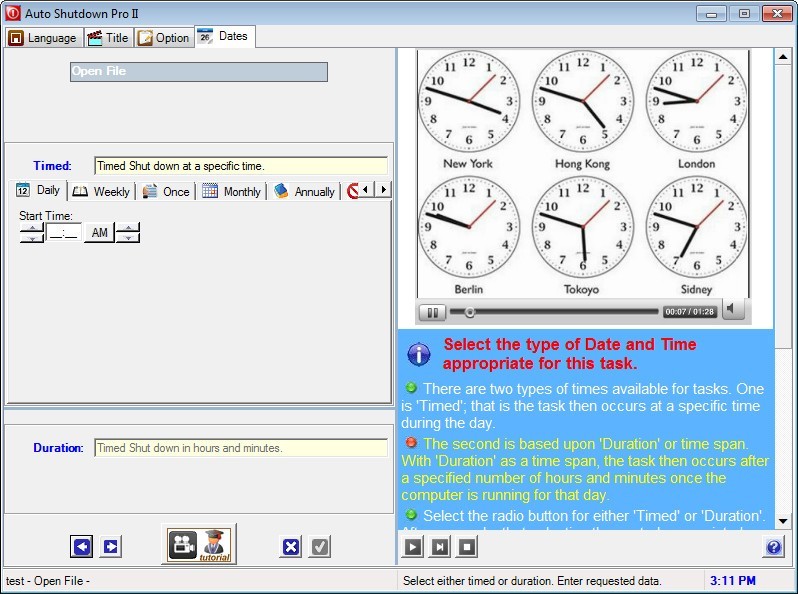The height and width of the screenshot is (594, 798).
Task: Click the red icon of the partially hidden tab
Action: [352, 191]
